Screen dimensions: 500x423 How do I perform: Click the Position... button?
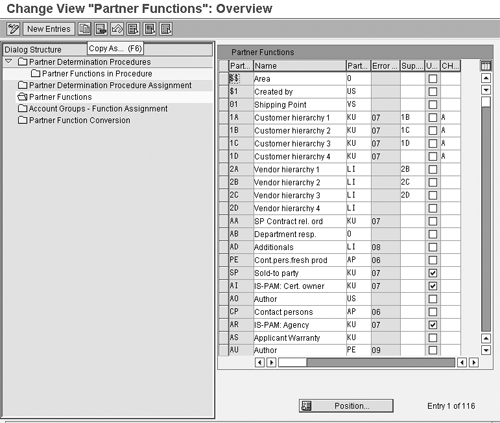click(x=346, y=406)
